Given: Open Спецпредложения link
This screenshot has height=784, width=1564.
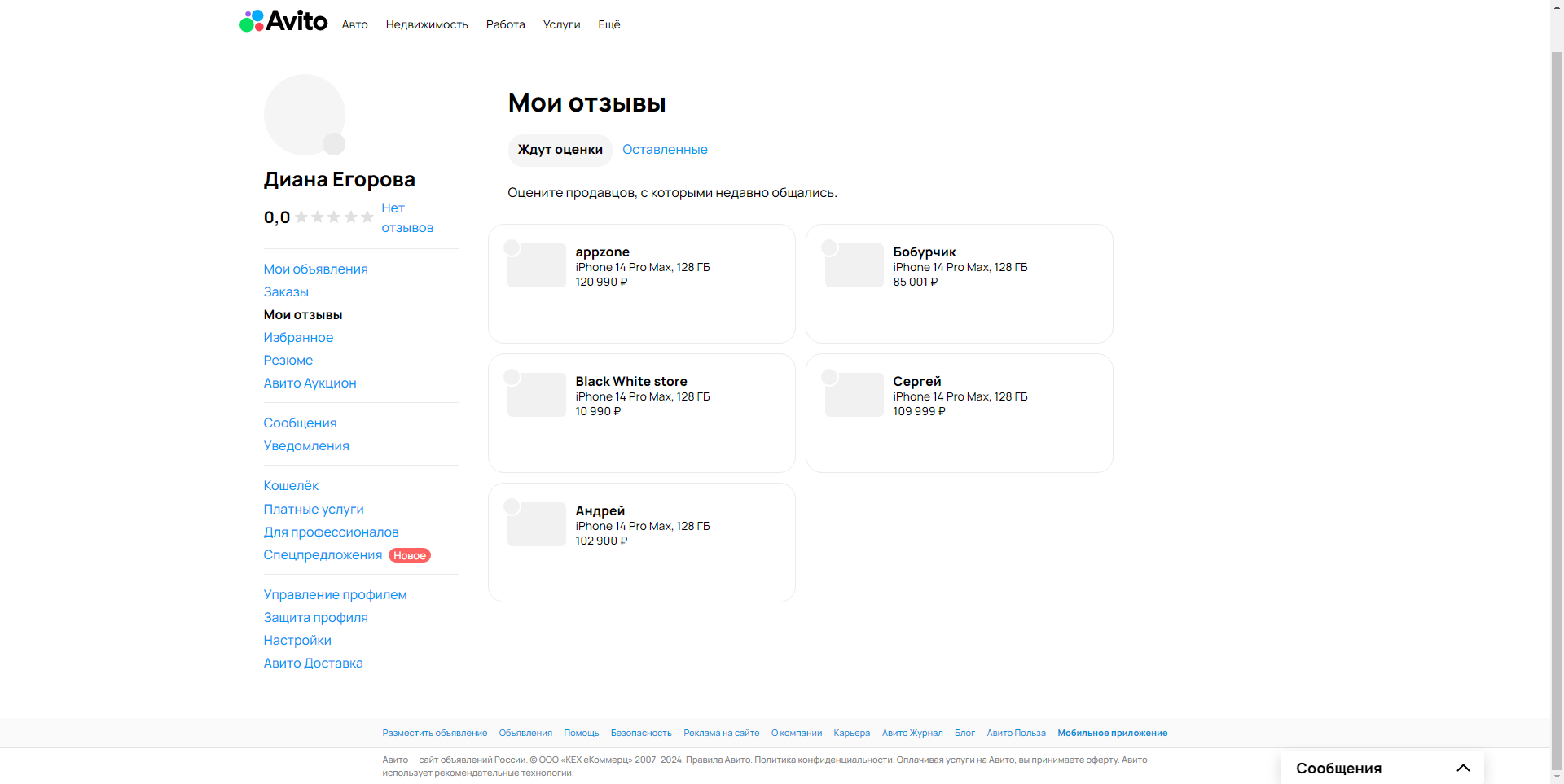Looking at the screenshot, I should (x=323, y=555).
